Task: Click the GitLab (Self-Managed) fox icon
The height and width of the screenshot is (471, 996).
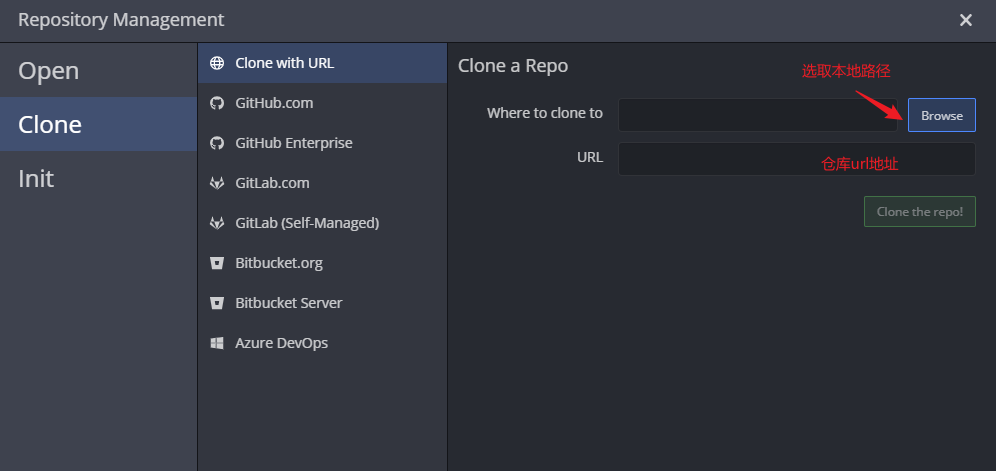Action: pos(217,223)
